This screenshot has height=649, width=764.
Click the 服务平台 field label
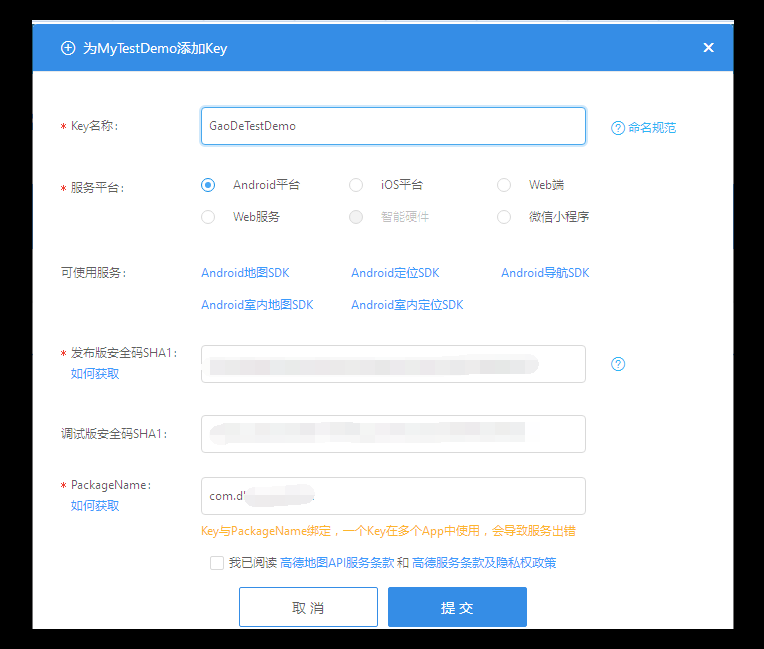pyautogui.click(x=97, y=188)
